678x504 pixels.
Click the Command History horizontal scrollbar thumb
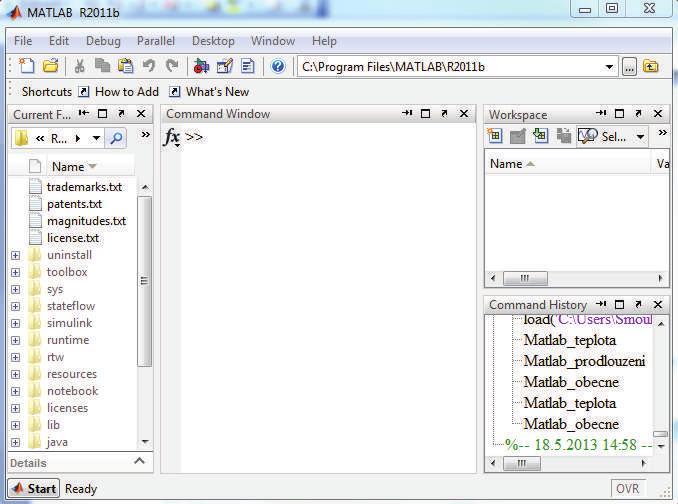522,463
